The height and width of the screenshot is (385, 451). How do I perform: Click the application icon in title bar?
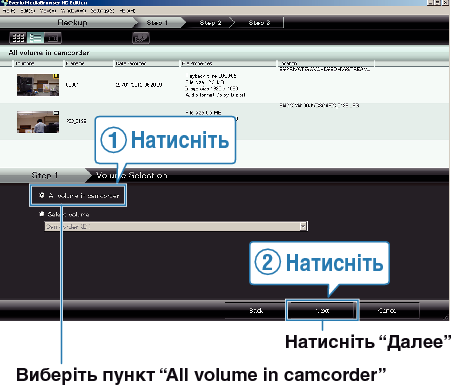pos(4,2)
